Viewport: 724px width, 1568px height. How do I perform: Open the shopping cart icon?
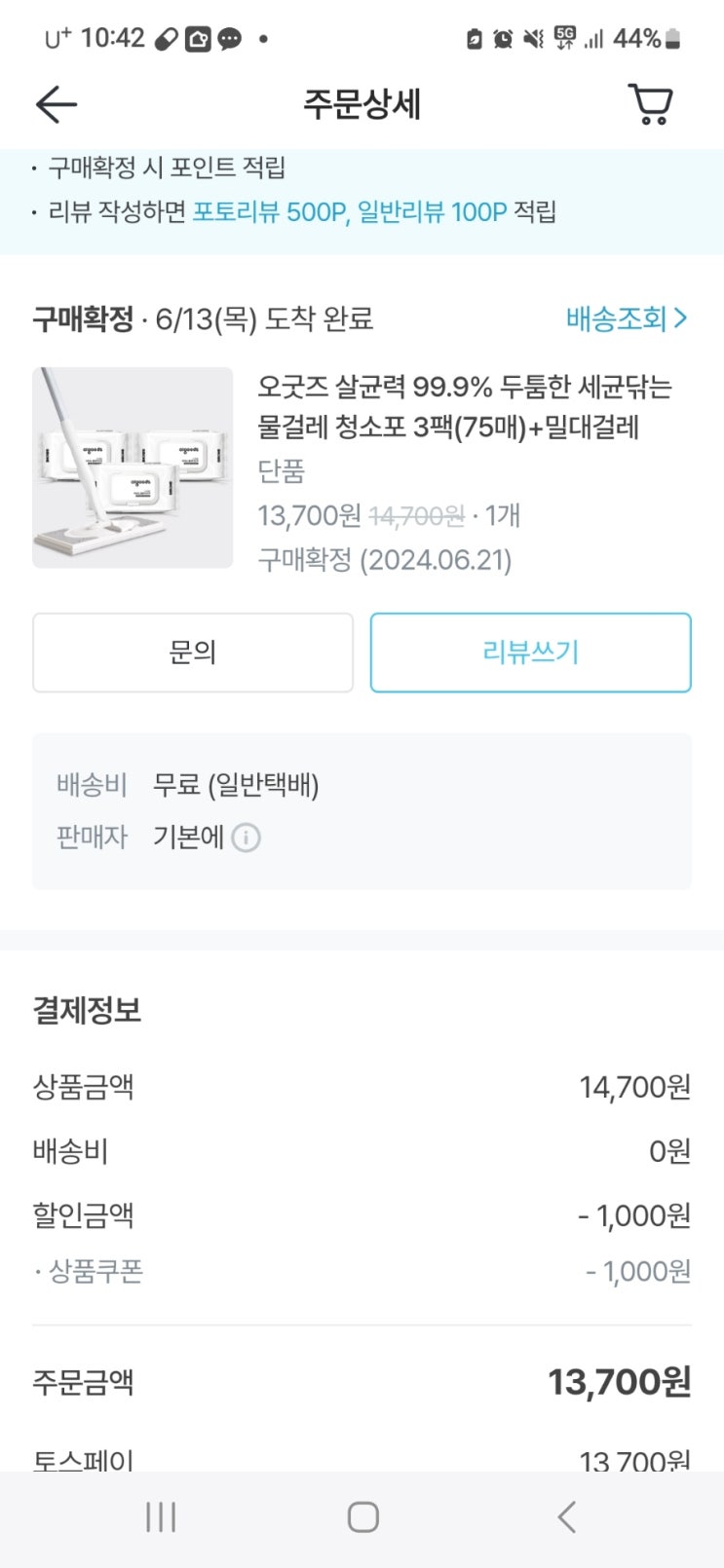pyautogui.click(x=651, y=104)
